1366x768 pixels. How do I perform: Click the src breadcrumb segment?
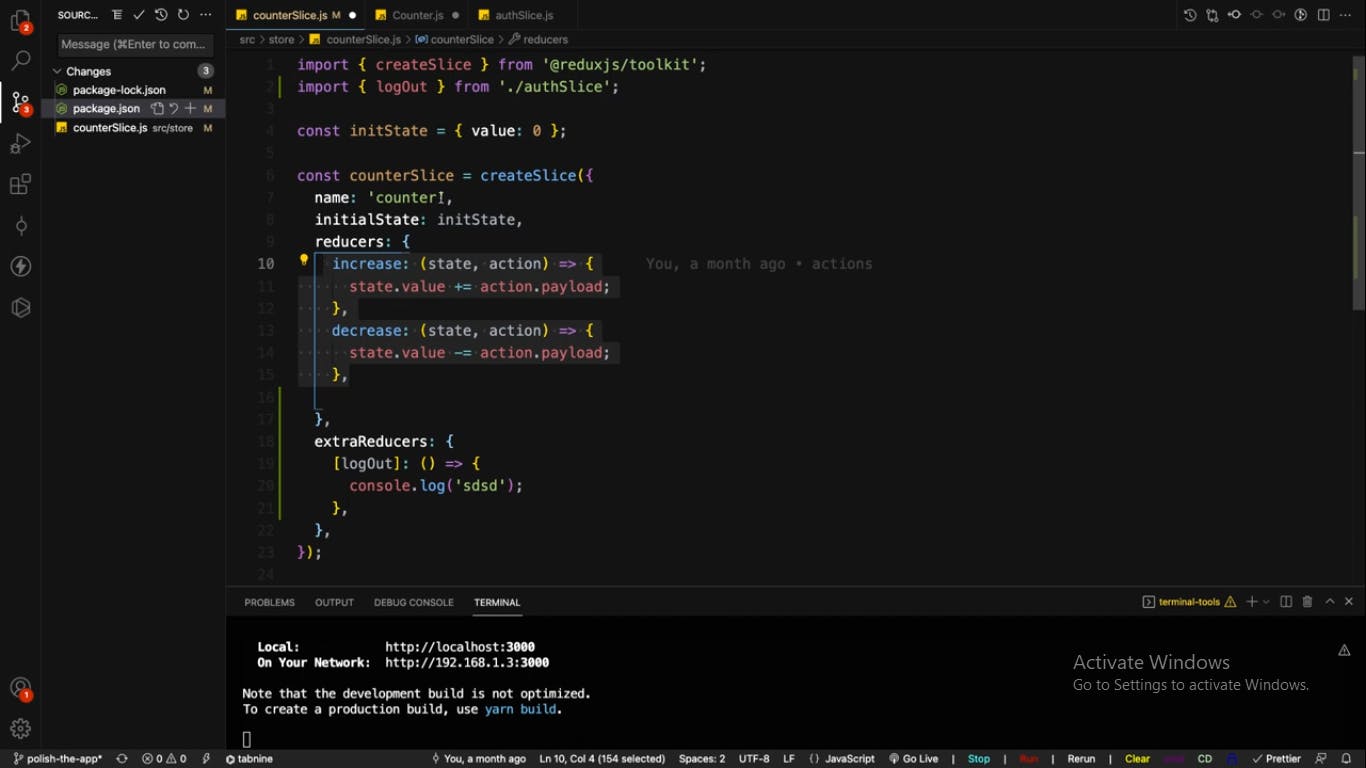click(247, 39)
